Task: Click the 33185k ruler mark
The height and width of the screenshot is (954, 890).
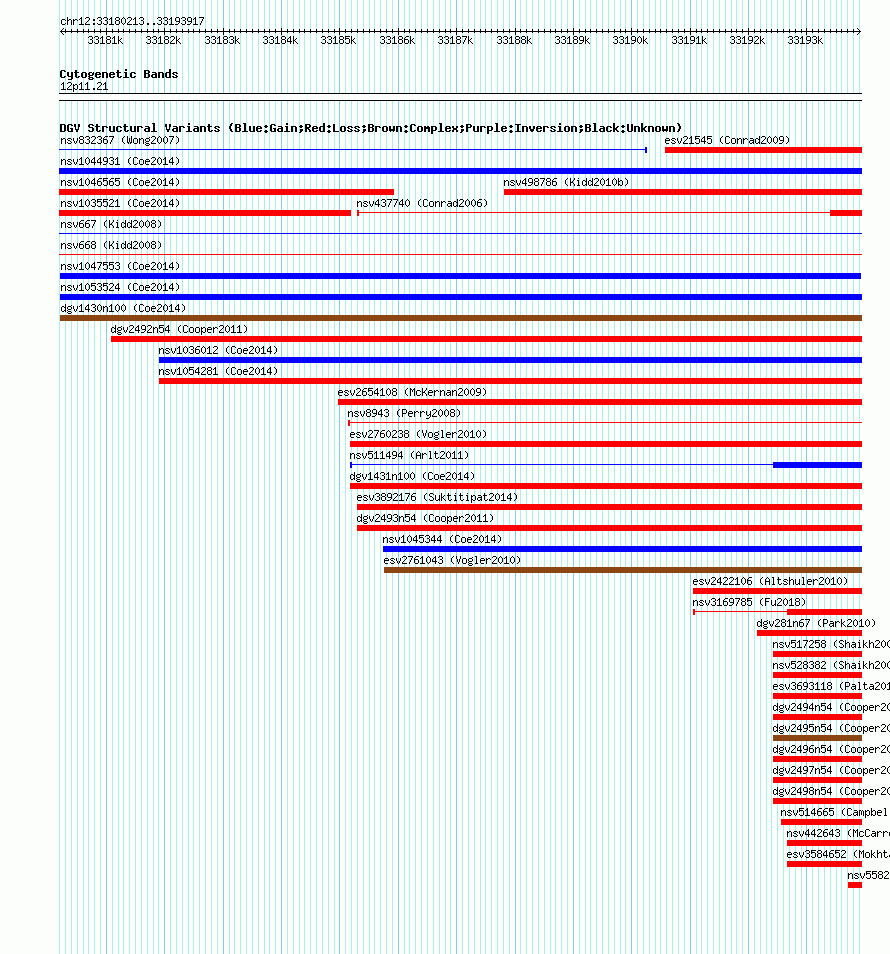Action: (x=338, y=40)
